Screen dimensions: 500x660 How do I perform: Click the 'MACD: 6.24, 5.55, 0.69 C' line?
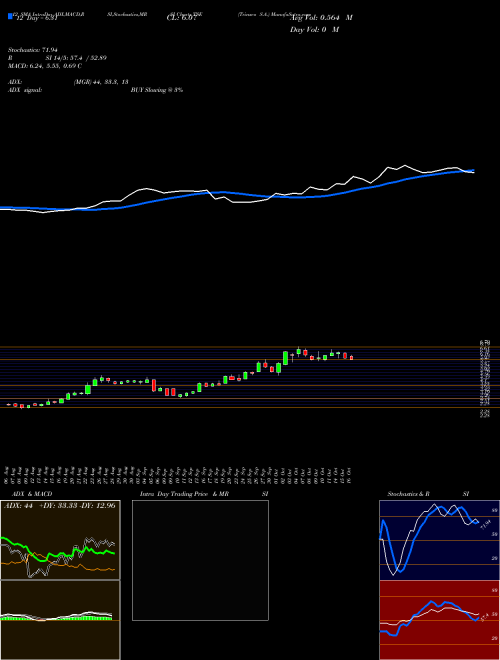click(x=45, y=66)
